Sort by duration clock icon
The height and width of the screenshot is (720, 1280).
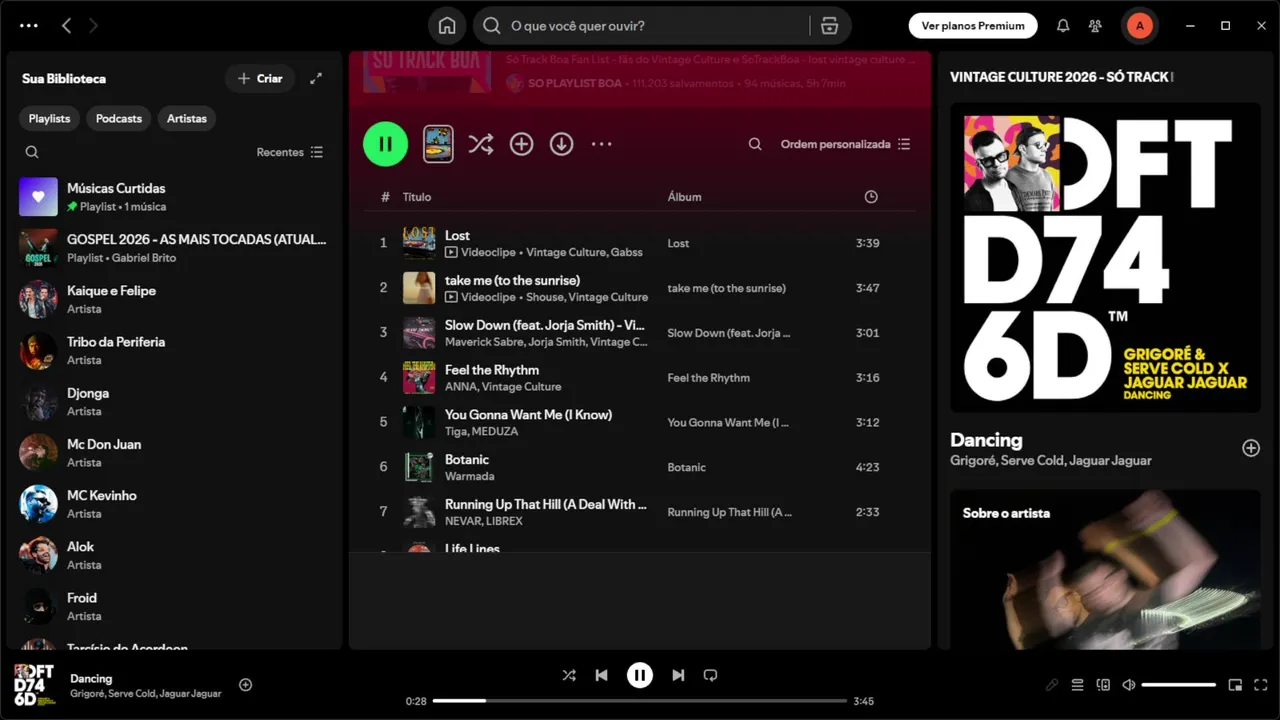(x=871, y=197)
